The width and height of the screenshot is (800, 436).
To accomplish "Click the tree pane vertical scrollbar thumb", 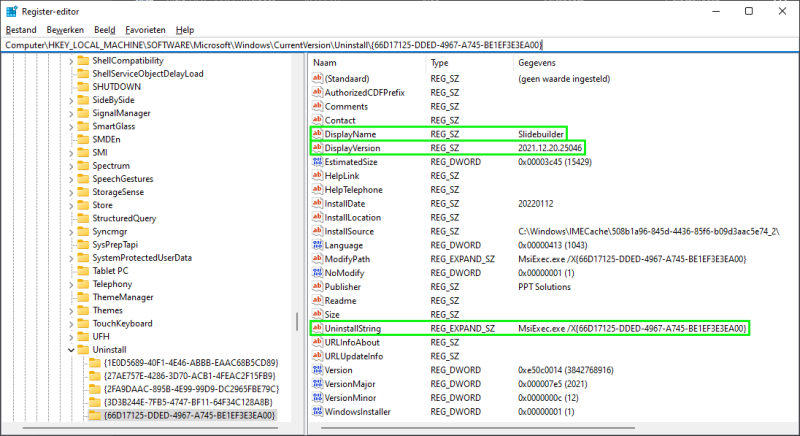I will [297, 322].
